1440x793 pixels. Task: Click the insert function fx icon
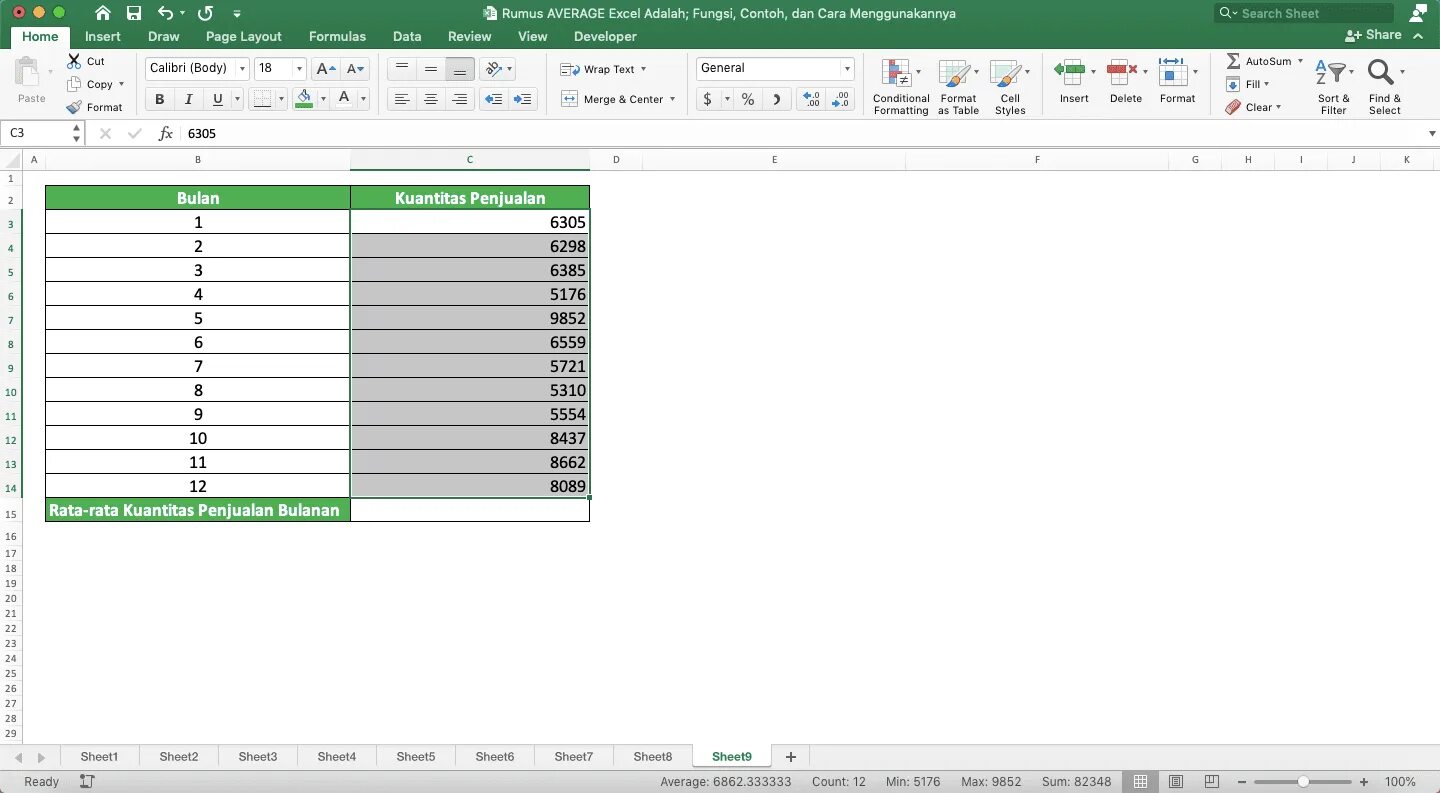[166, 133]
